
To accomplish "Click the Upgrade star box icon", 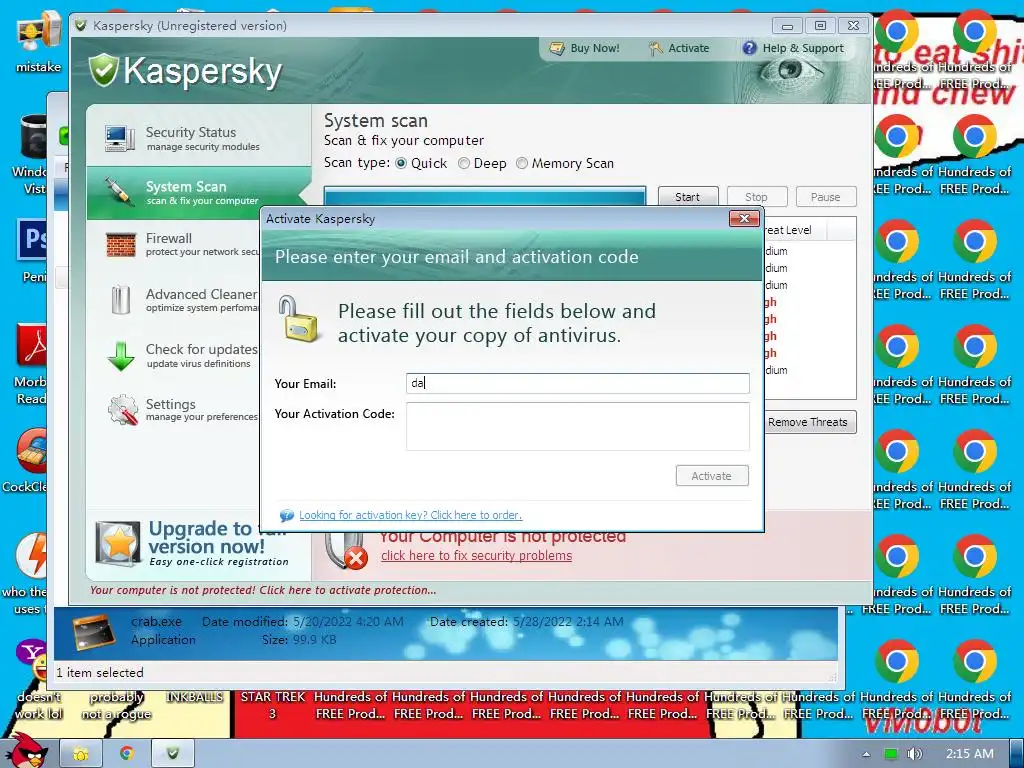I will click(118, 543).
